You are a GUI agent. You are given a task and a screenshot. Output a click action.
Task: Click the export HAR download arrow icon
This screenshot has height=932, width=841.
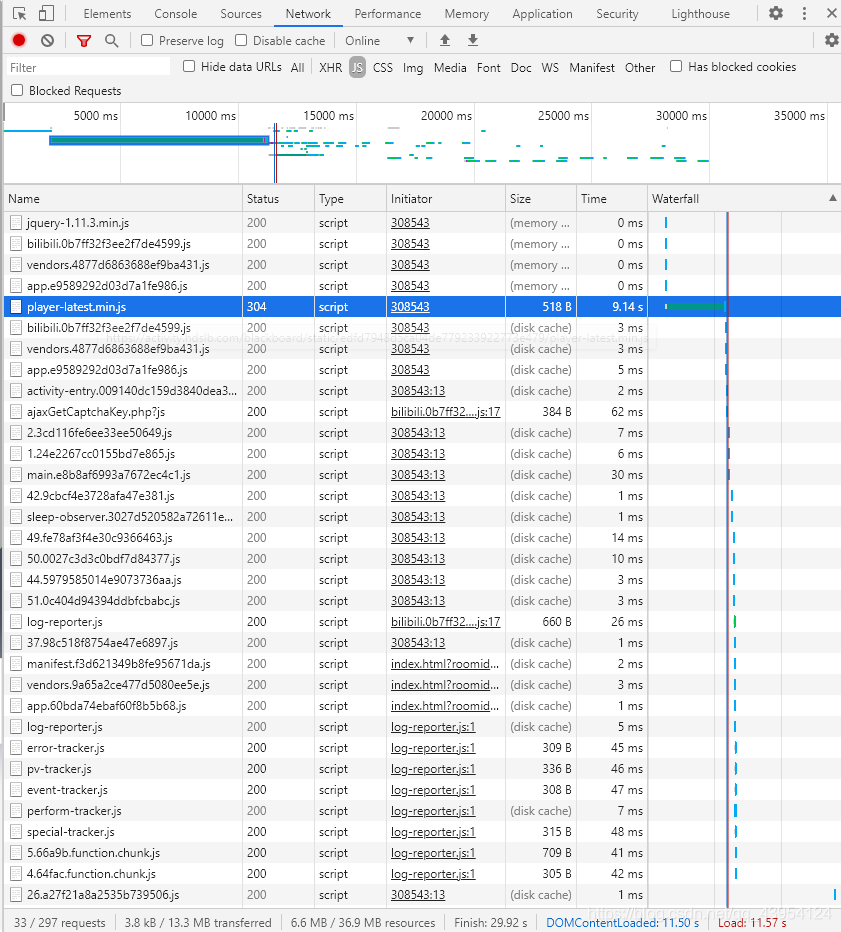click(473, 40)
